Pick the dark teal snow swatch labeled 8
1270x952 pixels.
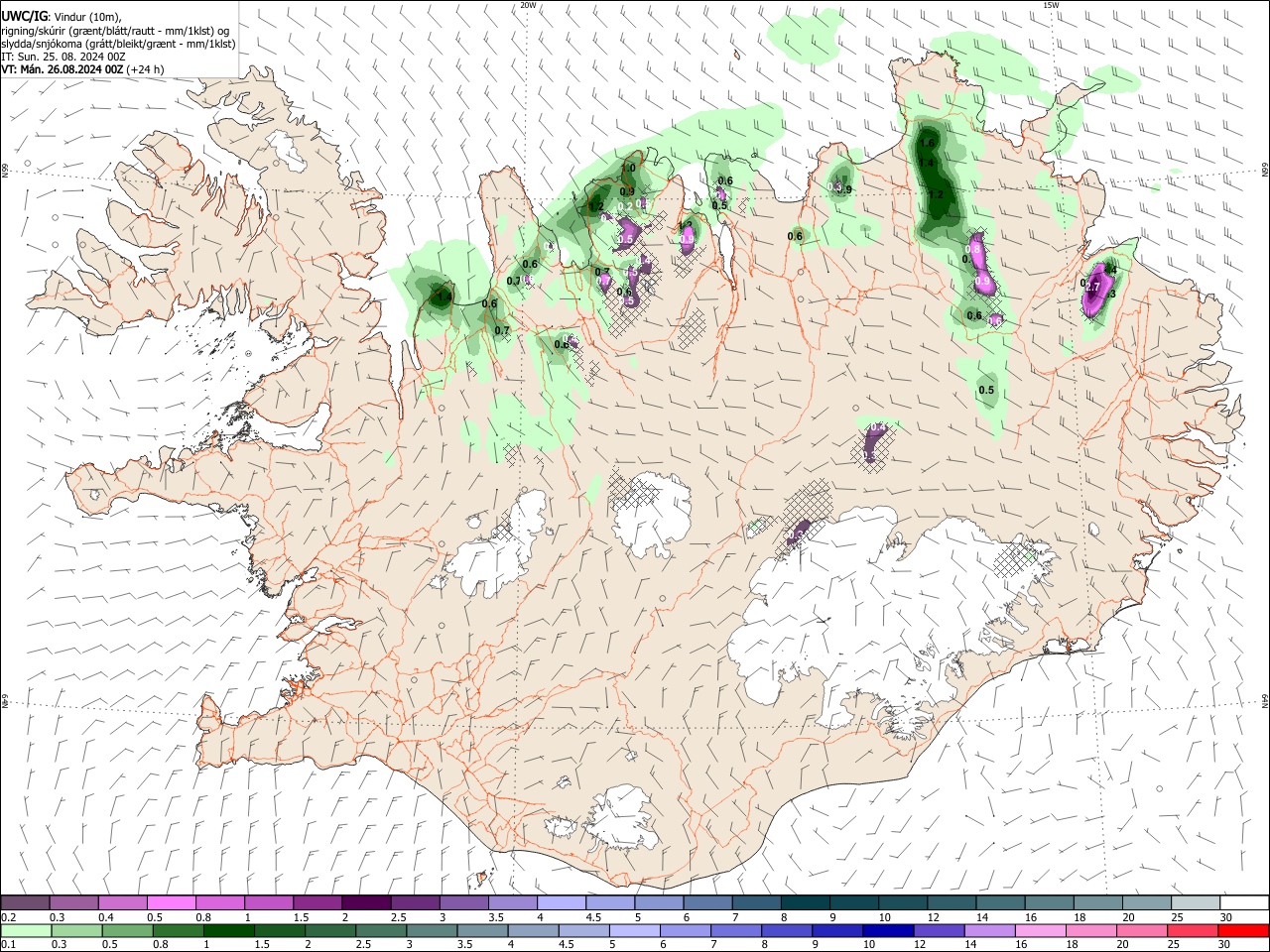coord(806,903)
